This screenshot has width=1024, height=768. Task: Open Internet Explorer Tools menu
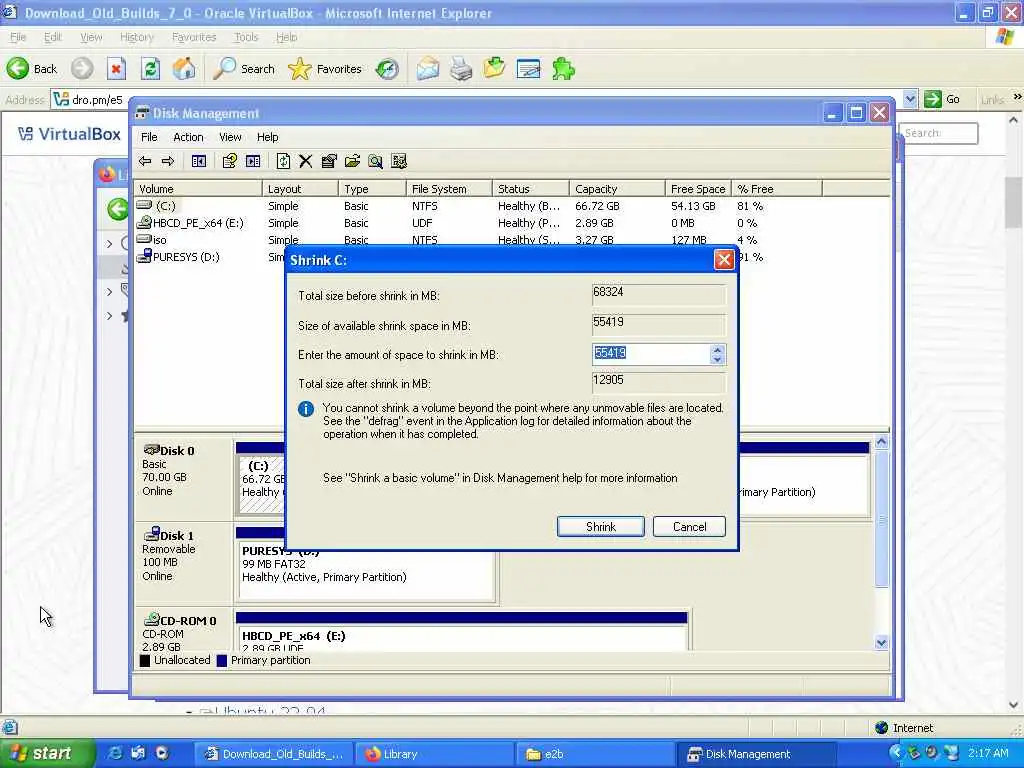point(246,37)
